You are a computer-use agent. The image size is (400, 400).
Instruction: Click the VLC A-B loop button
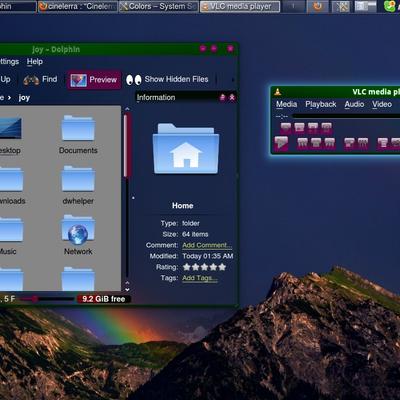(313, 128)
